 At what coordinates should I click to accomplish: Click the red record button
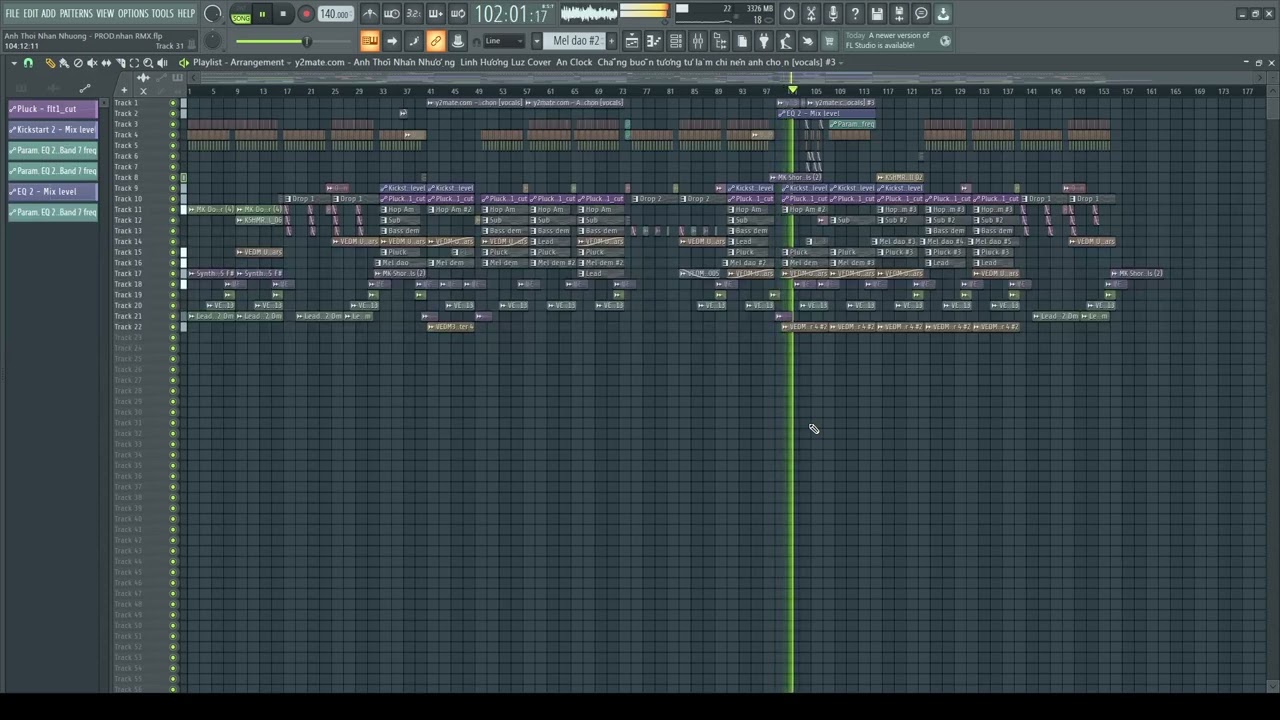[306, 14]
